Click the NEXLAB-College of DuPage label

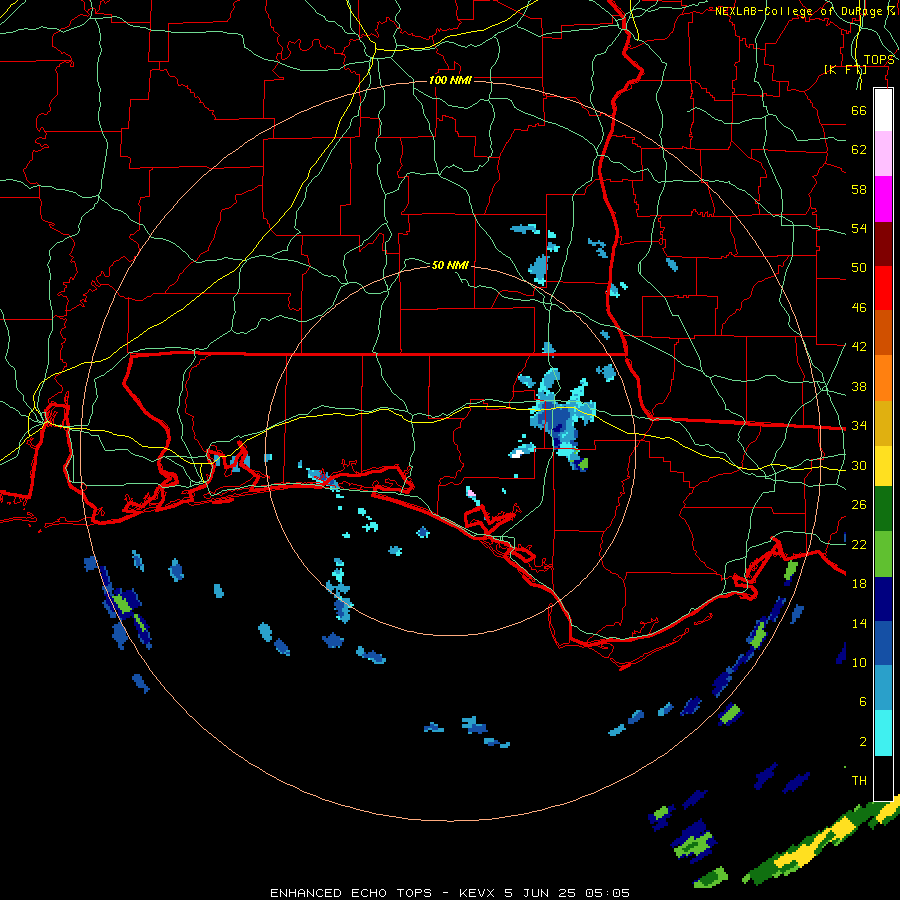805,11
